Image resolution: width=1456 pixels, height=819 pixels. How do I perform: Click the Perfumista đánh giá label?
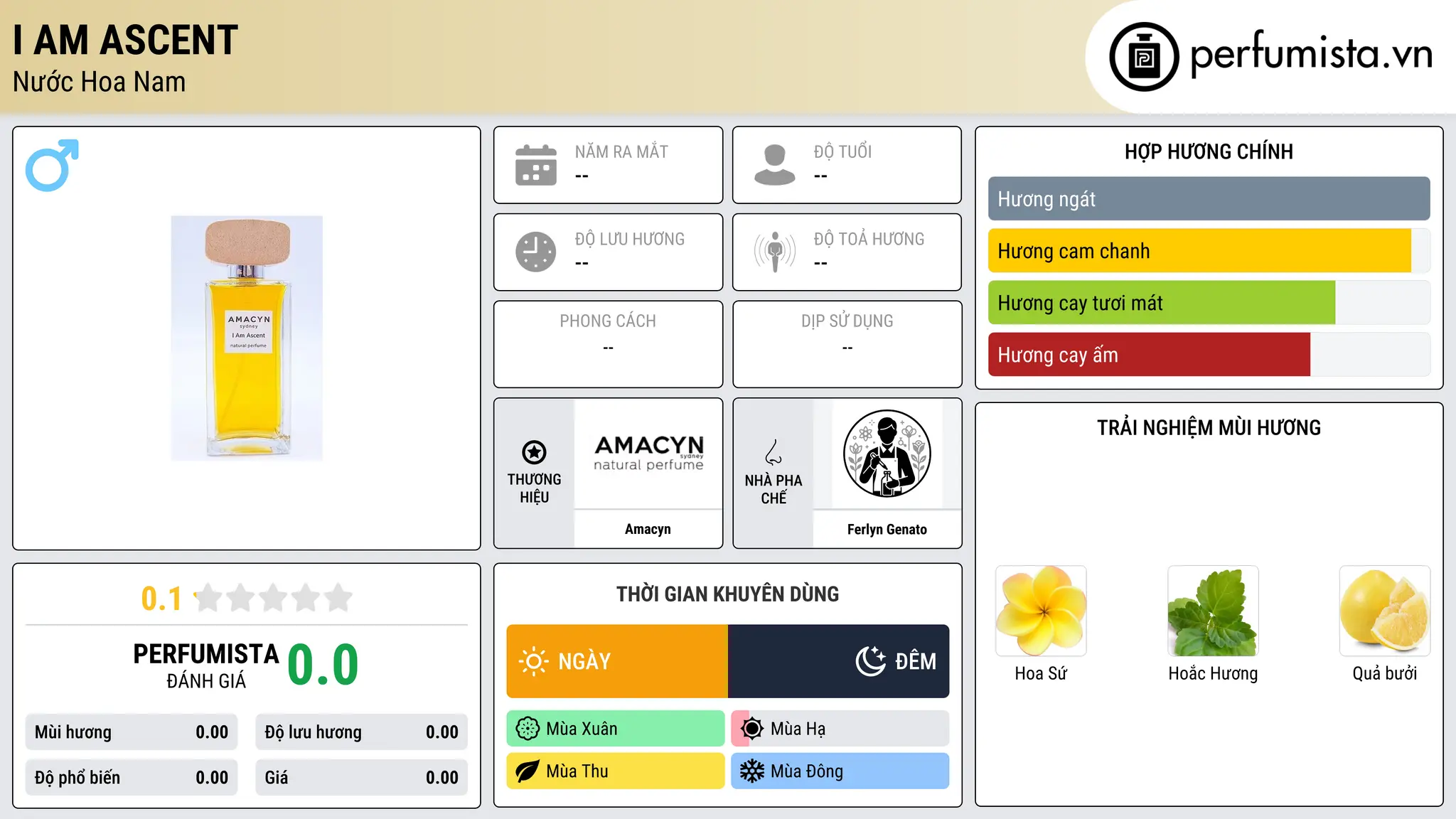coord(206,665)
